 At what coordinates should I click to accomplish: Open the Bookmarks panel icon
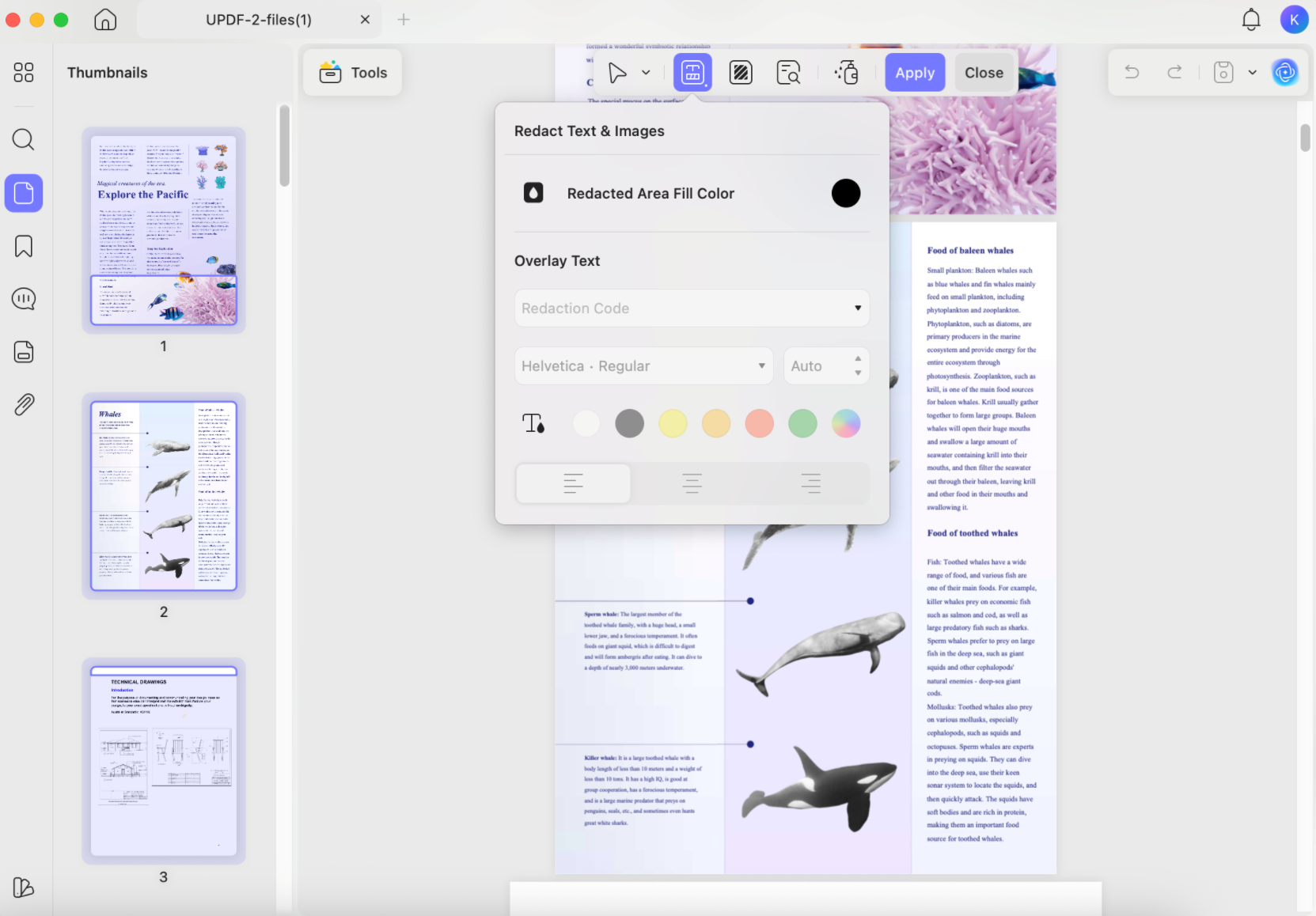point(24,246)
